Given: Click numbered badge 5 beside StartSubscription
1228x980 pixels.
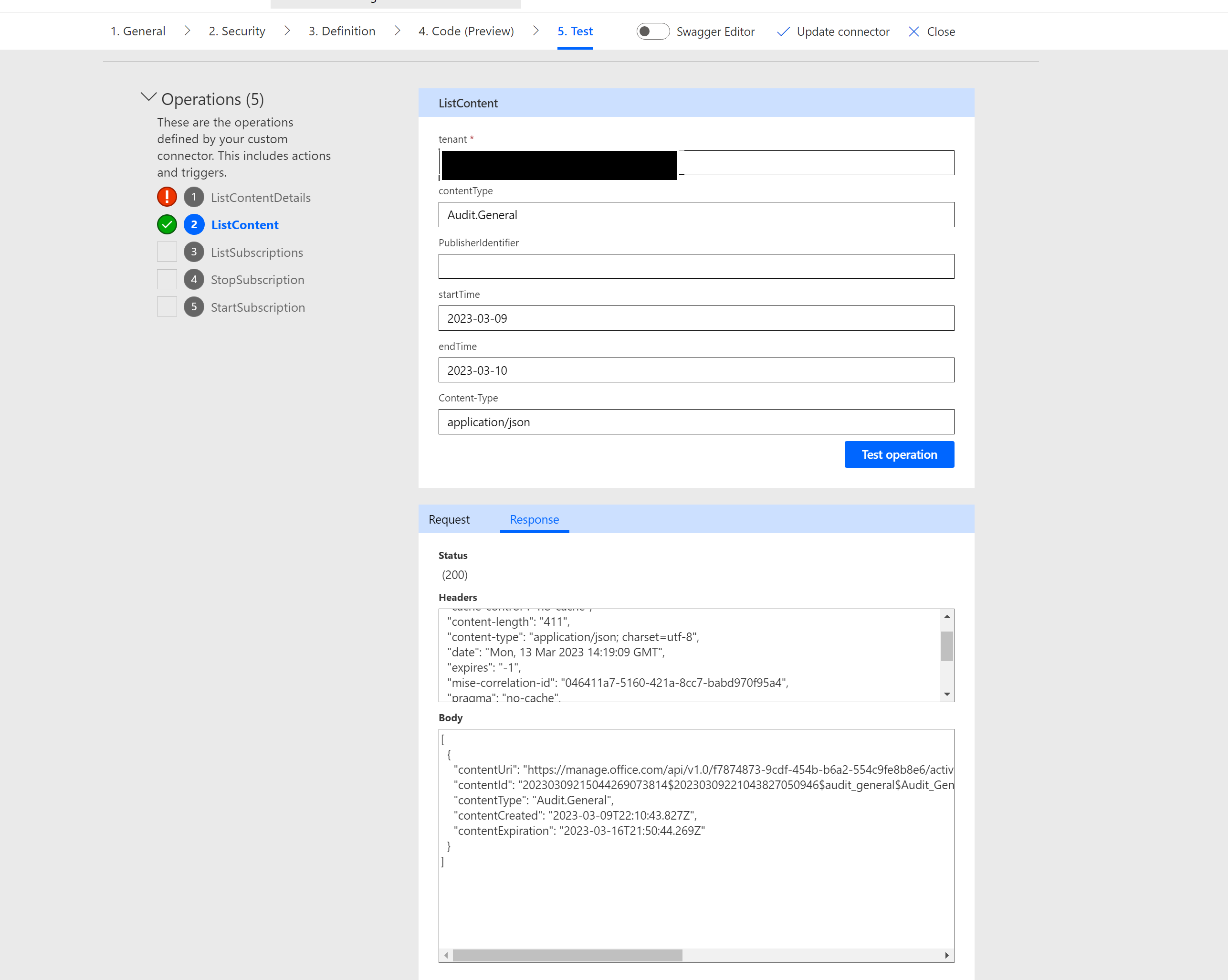Looking at the screenshot, I should click(x=194, y=306).
